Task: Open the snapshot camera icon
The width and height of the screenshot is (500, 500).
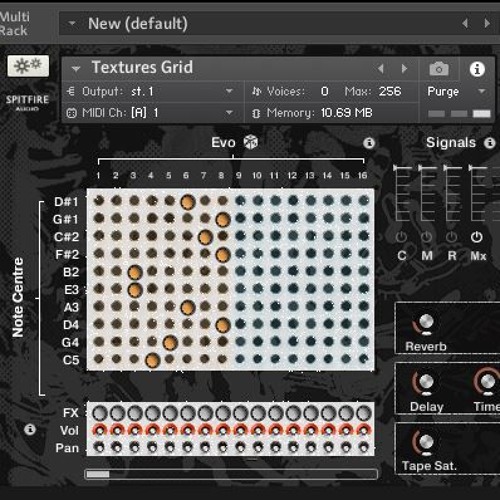Action: coord(439,69)
